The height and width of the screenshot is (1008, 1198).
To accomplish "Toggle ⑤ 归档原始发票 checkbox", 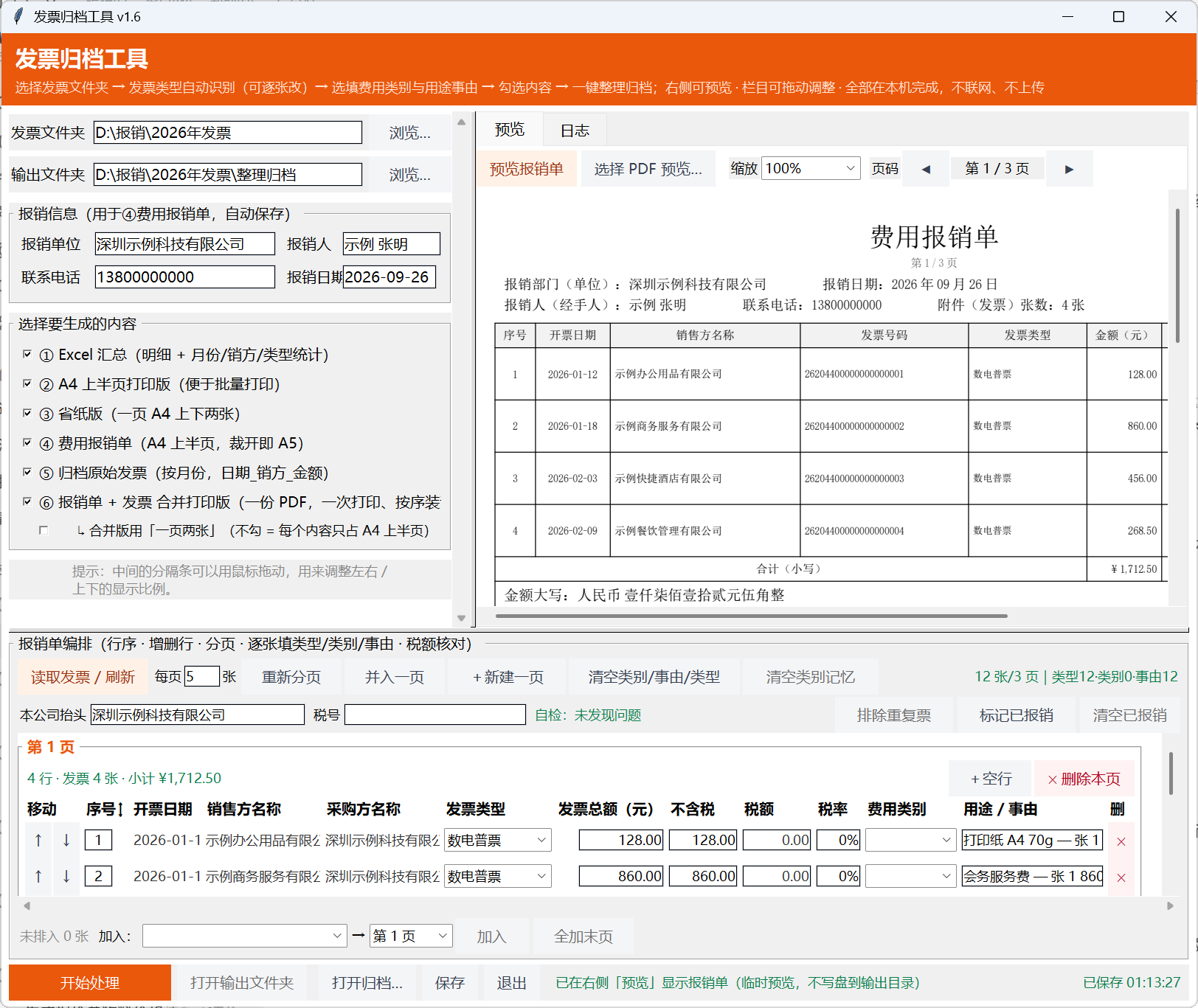I will [x=27, y=473].
